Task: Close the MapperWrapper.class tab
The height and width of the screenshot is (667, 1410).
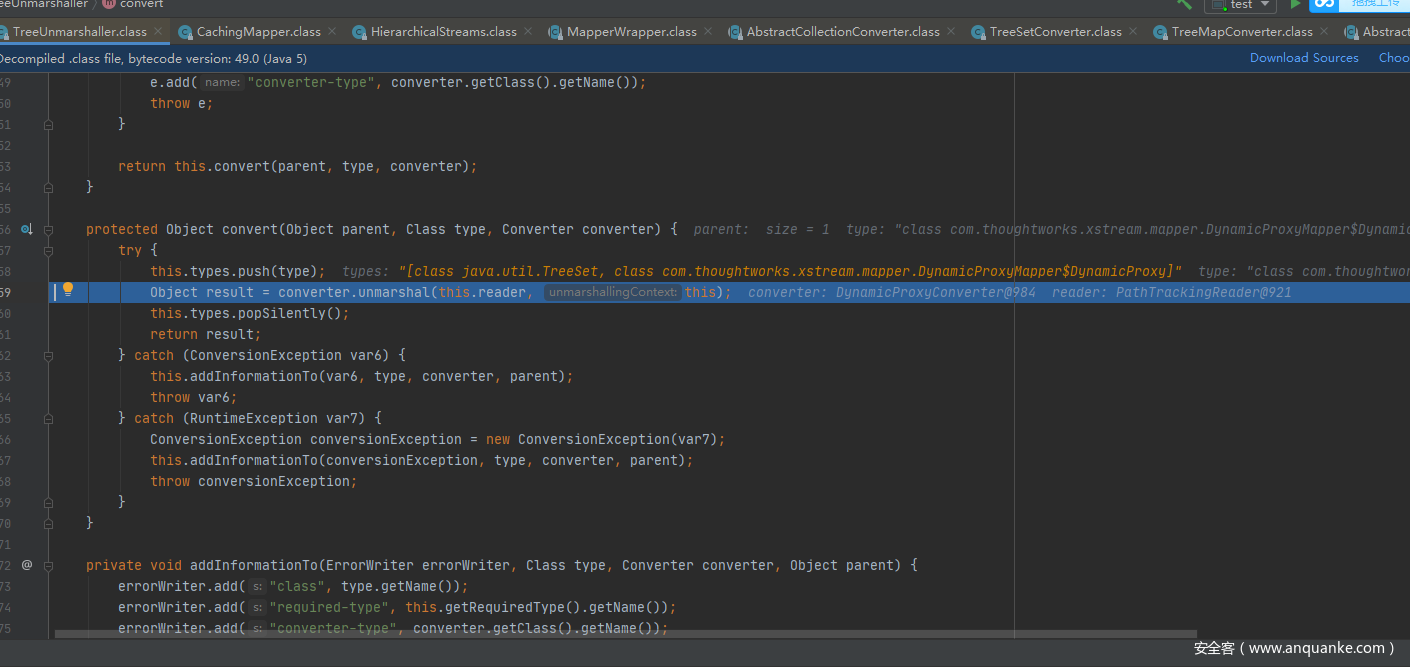Action: pyautogui.click(x=708, y=32)
